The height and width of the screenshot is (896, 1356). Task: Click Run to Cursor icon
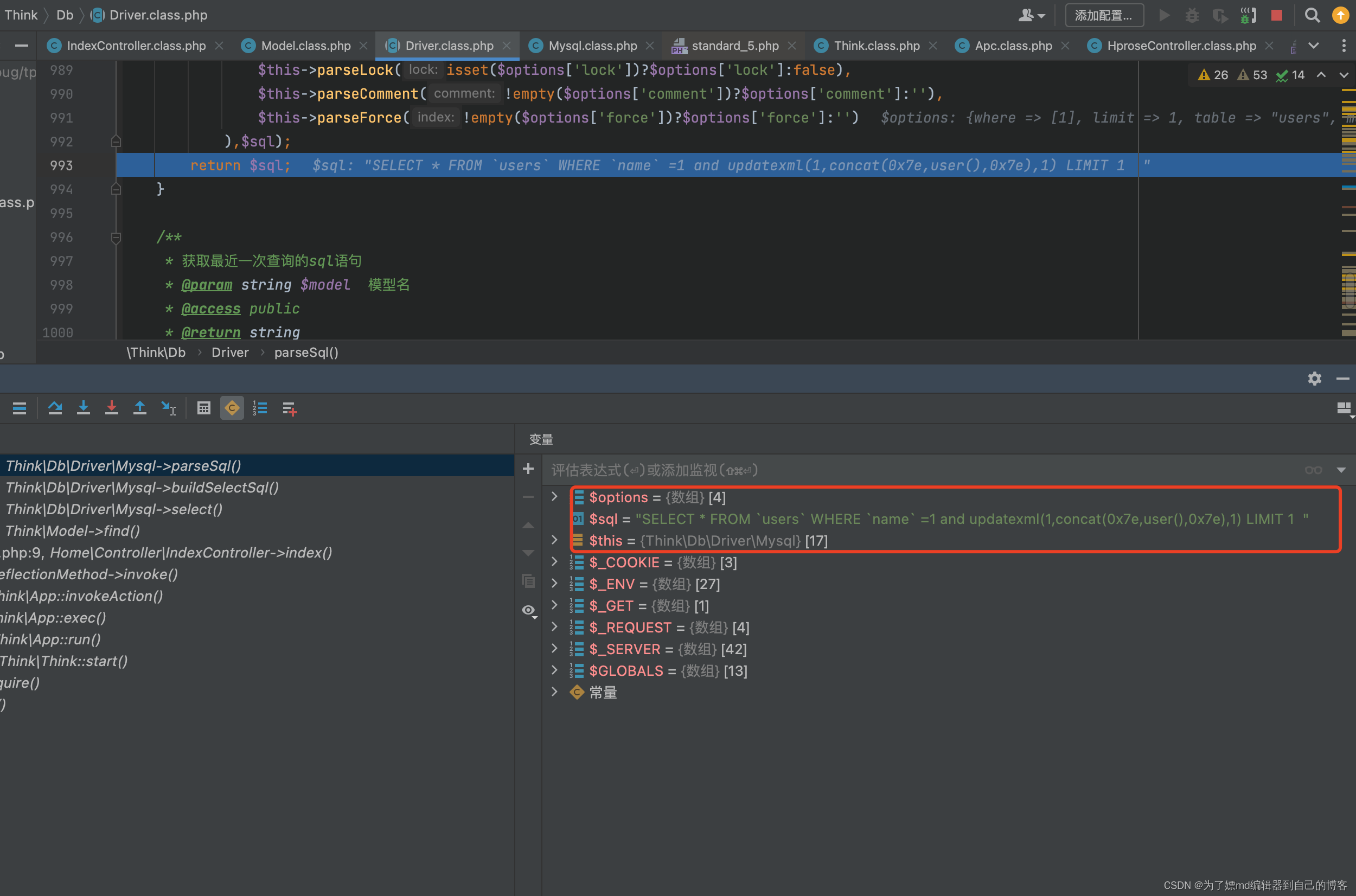169,408
